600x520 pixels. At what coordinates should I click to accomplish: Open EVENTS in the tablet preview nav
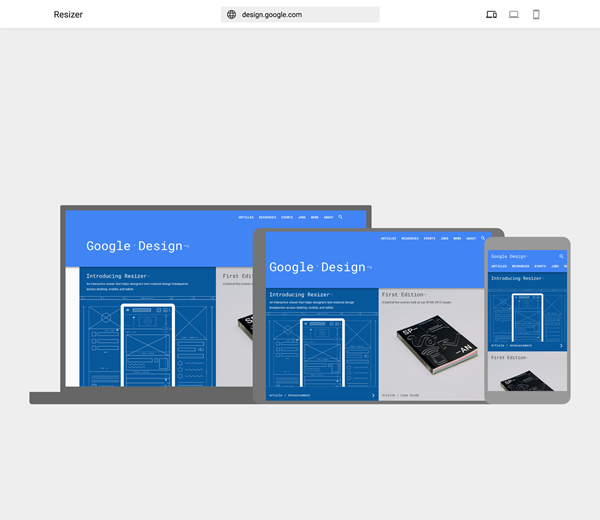click(429, 238)
